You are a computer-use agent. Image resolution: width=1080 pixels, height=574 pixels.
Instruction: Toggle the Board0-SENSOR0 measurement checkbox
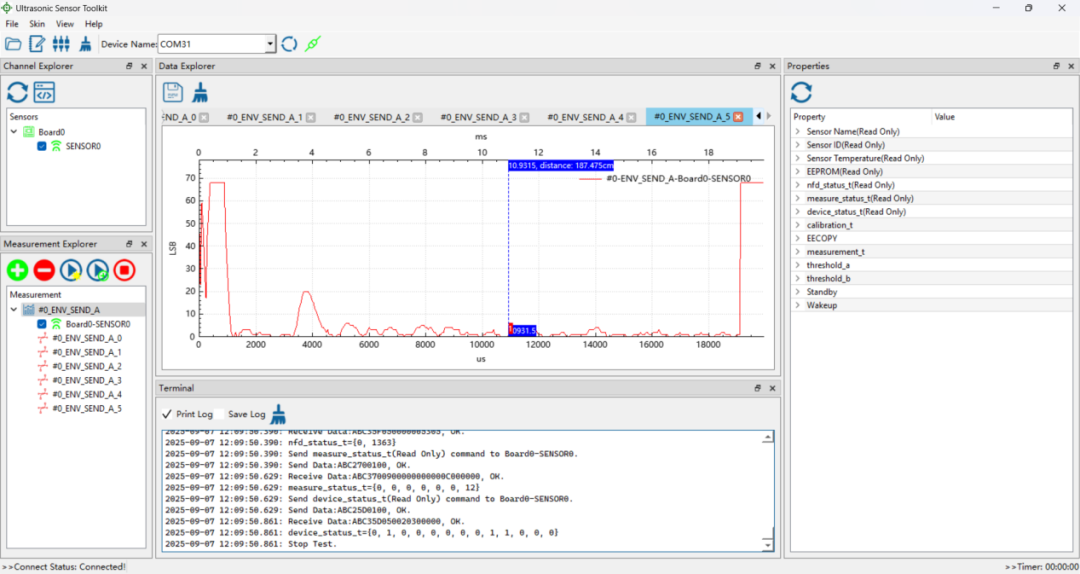[42, 324]
